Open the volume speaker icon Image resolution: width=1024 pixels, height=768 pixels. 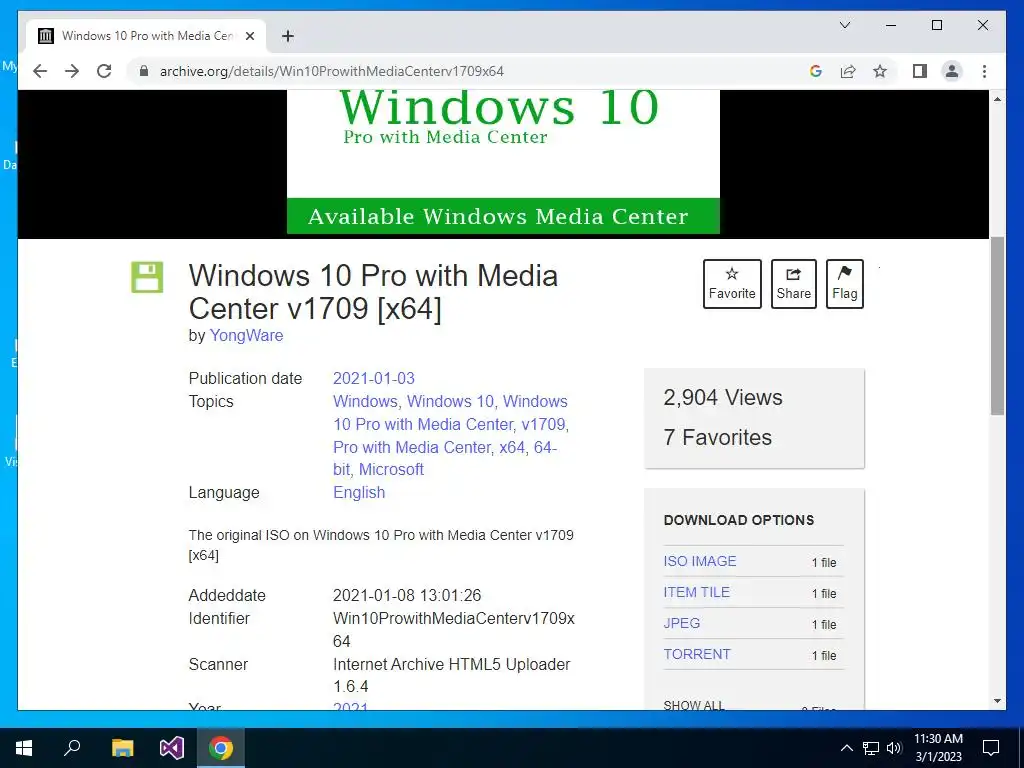click(x=894, y=748)
